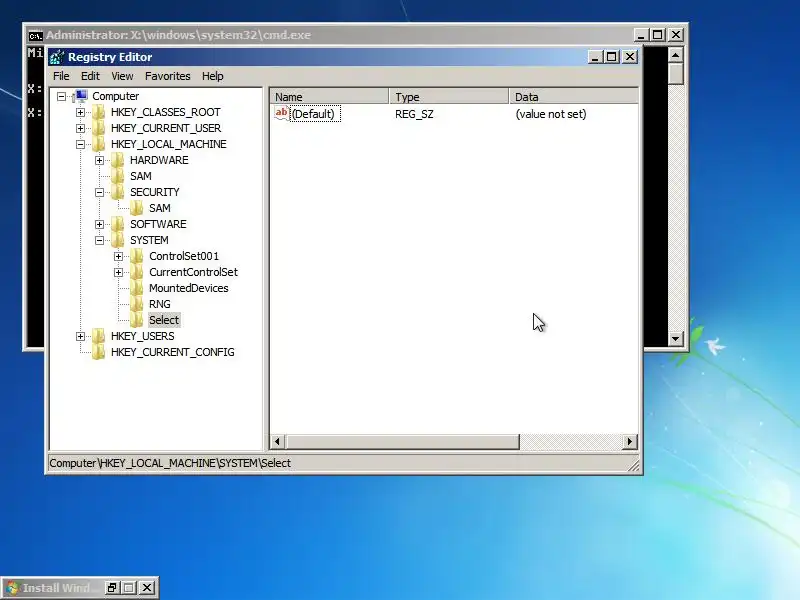Maximize the cmd.exe window
Viewport: 800px width, 600px height.
(x=658, y=35)
